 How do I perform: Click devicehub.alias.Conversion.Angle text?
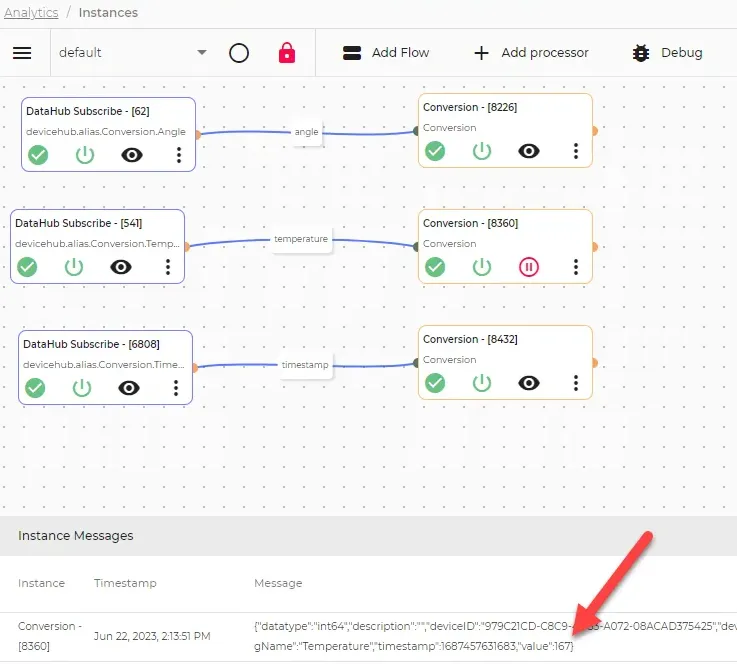[106, 132]
